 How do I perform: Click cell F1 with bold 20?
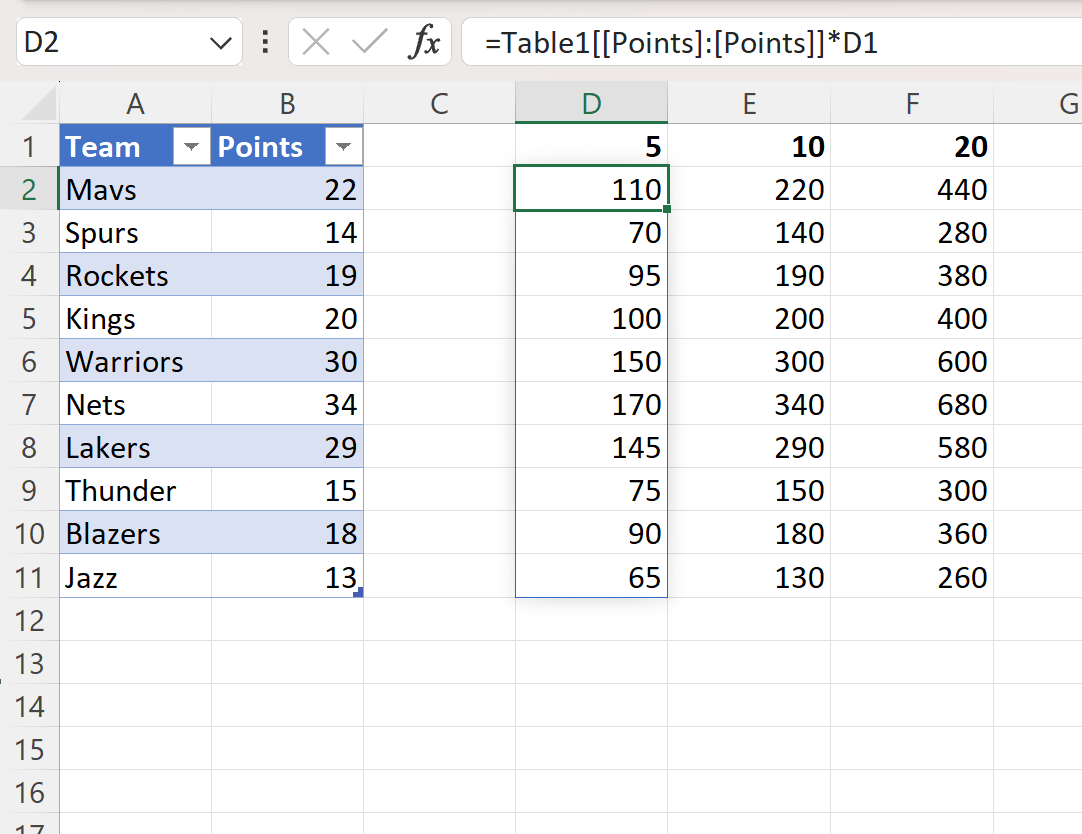click(912, 146)
